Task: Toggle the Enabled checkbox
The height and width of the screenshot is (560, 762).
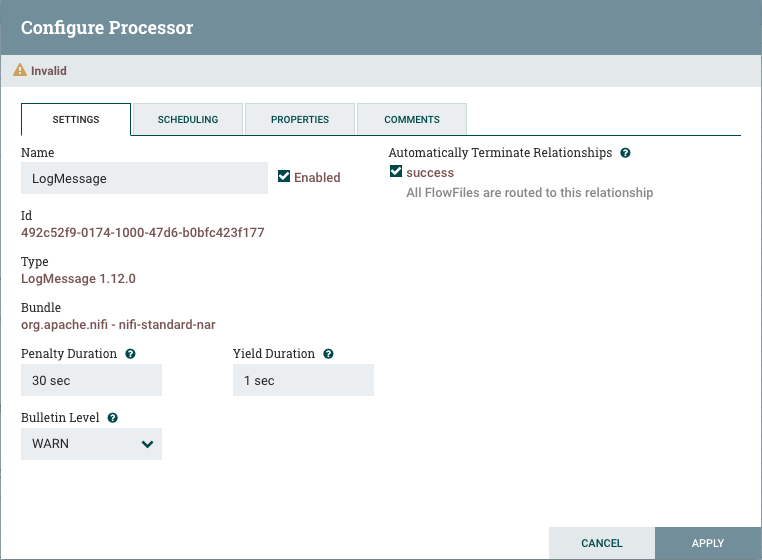Action: pyautogui.click(x=284, y=177)
